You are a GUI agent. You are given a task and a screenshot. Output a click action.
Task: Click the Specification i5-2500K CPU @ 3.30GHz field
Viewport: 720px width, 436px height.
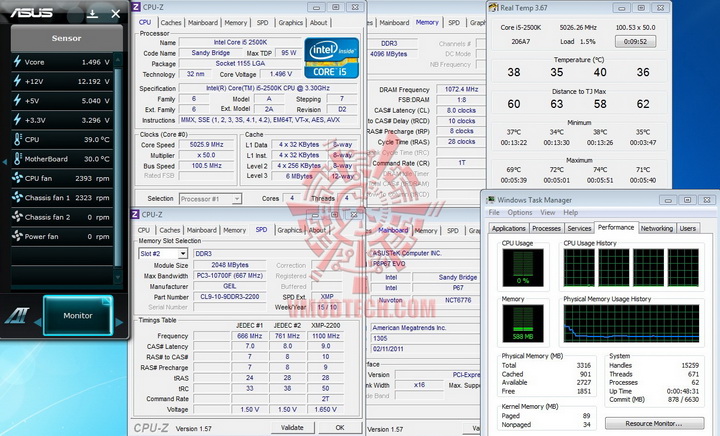(268, 88)
